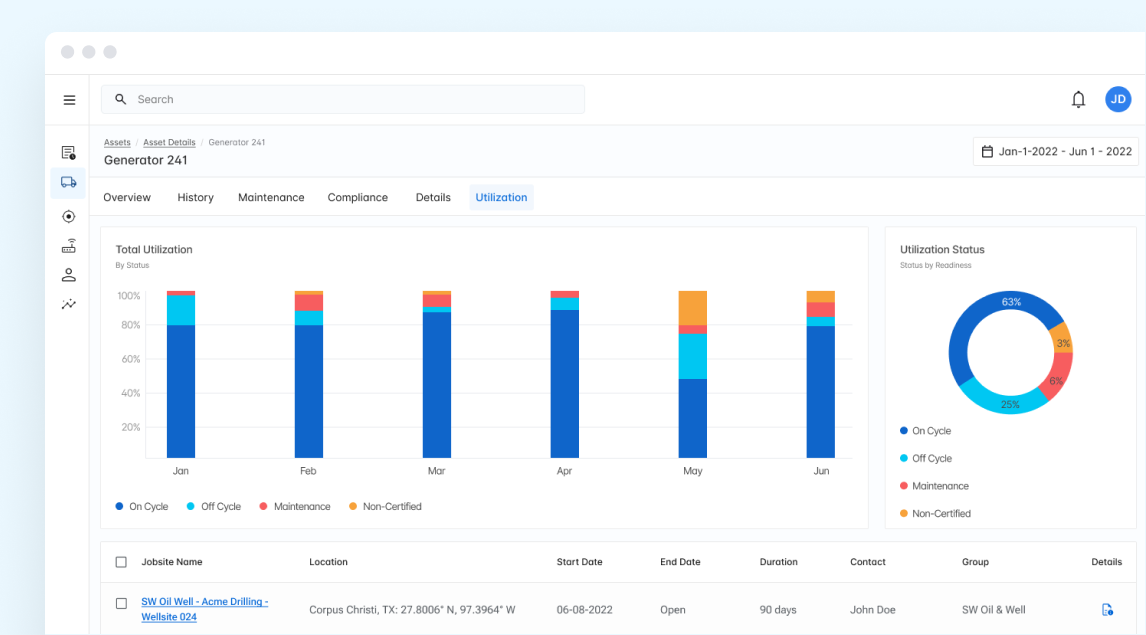Click the wireless router devices icon
This screenshot has height=635, width=1146.
tap(68, 246)
